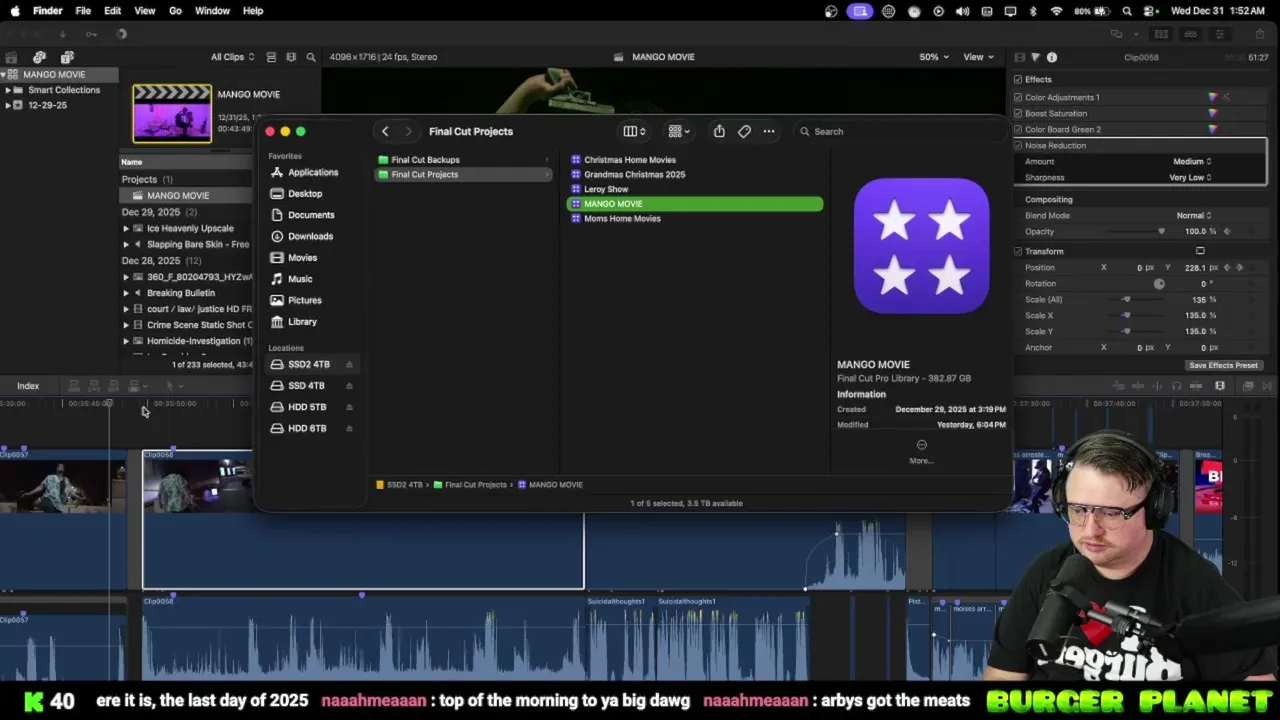Adjust the Scale (All) slider
The width and height of the screenshot is (1280, 720).
[x=1126, y=299]
